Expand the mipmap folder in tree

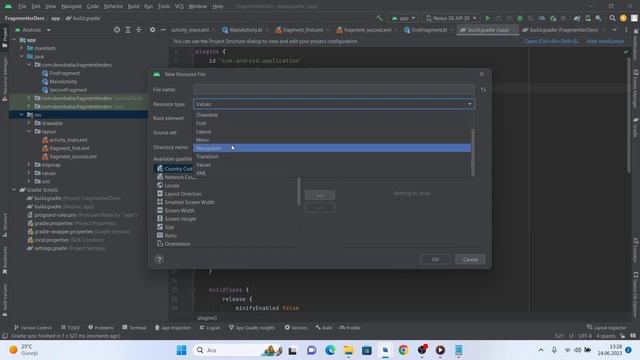click(29, 164)
